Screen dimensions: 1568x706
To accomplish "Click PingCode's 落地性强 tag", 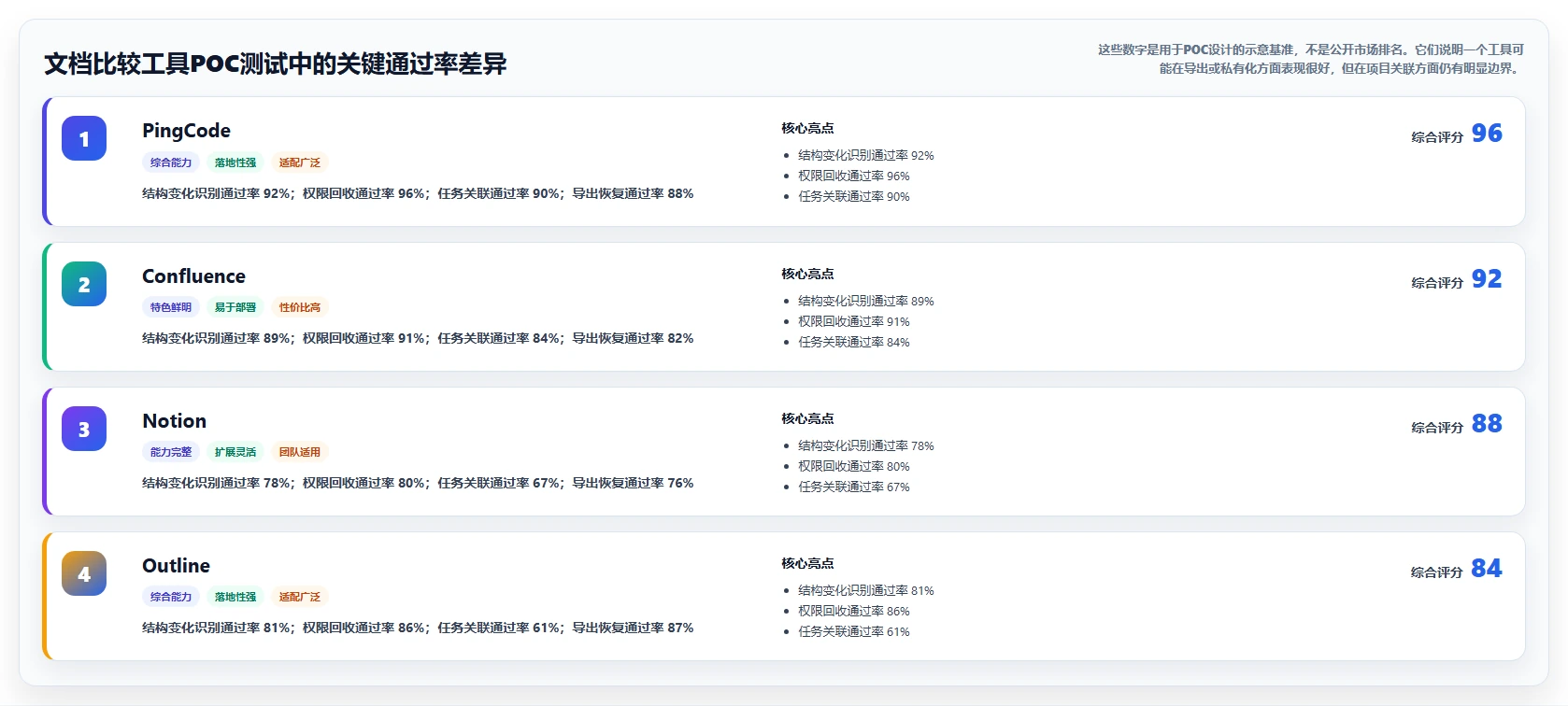I will pos(235,162).
